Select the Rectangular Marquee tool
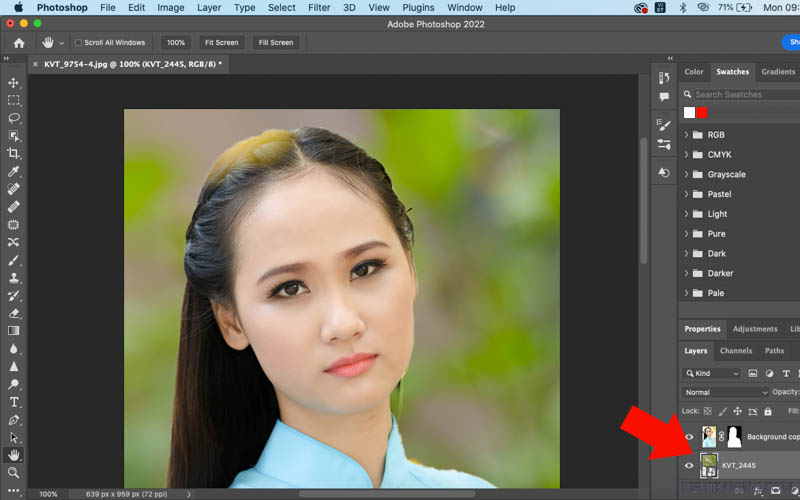 [x=14, y=101]
